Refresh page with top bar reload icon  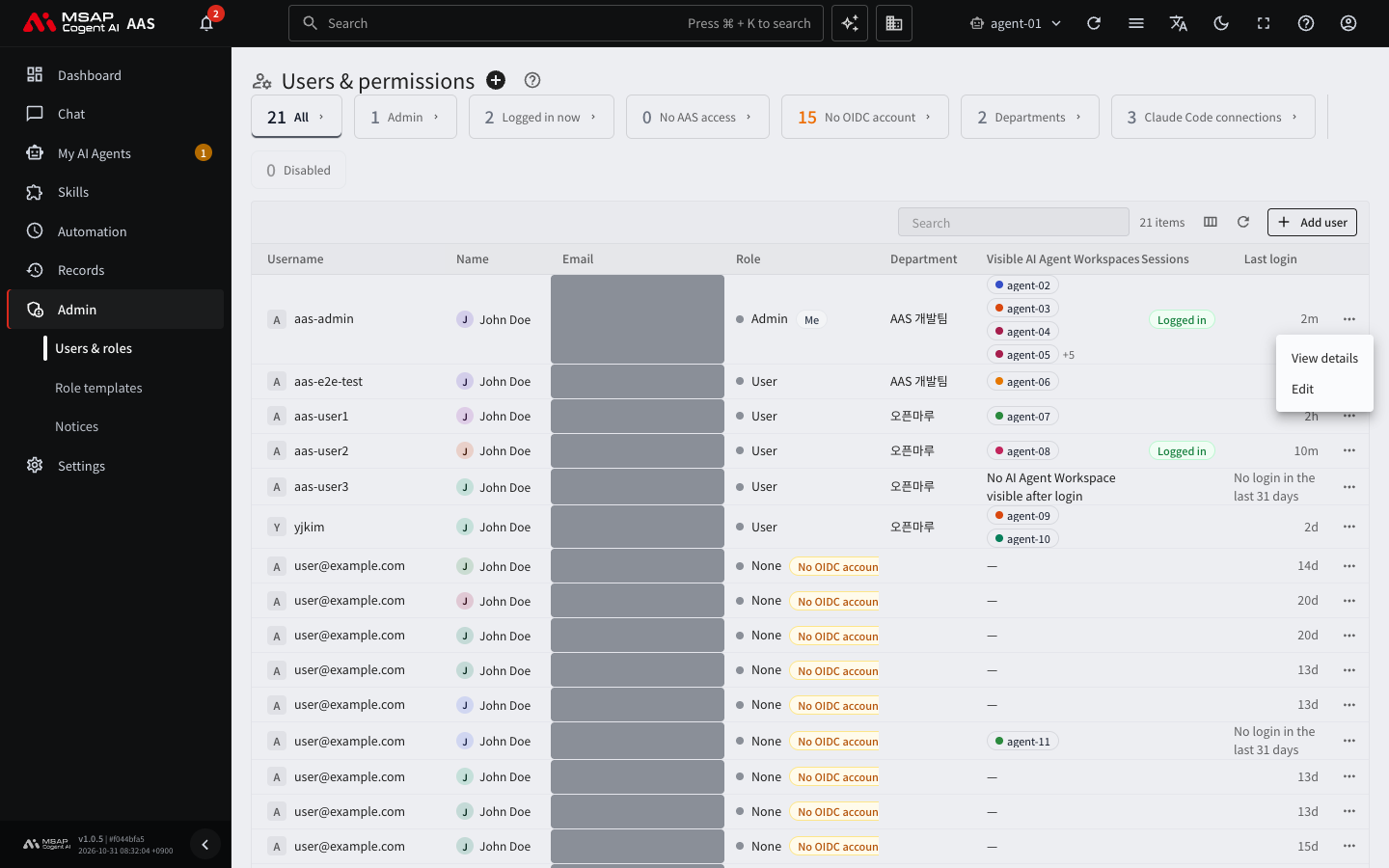[x=1094, y=23]
